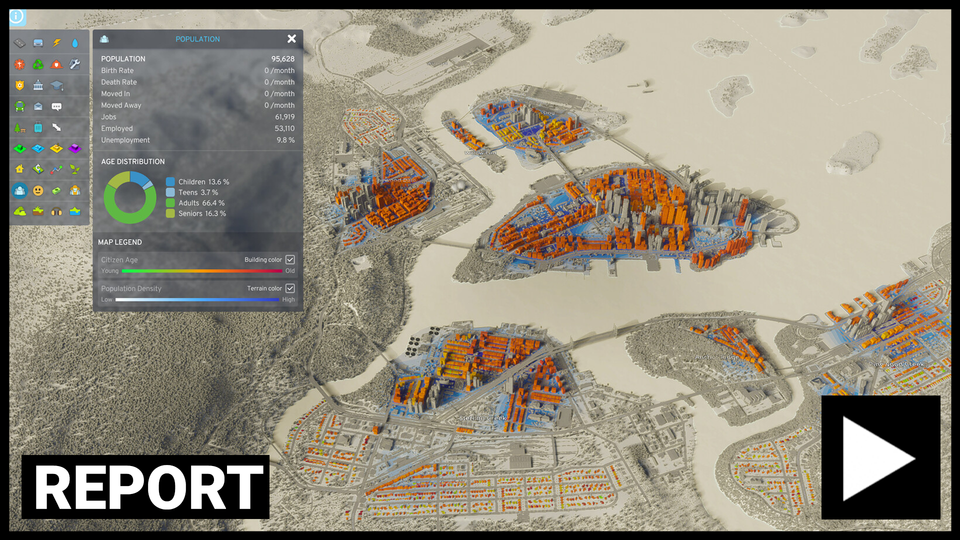
Task: Click the Seniors olive legend swatch
Action: click(170, 213)
